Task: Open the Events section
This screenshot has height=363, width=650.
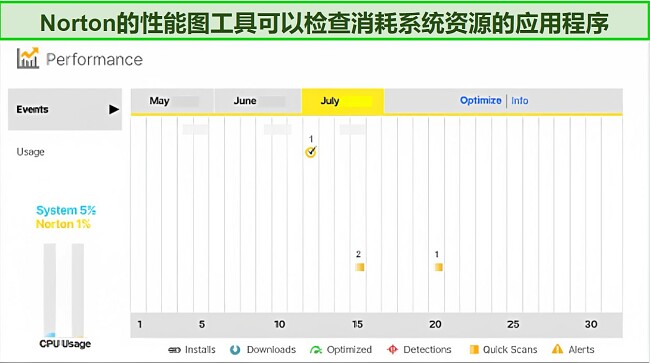Action: tap(65, 109)
